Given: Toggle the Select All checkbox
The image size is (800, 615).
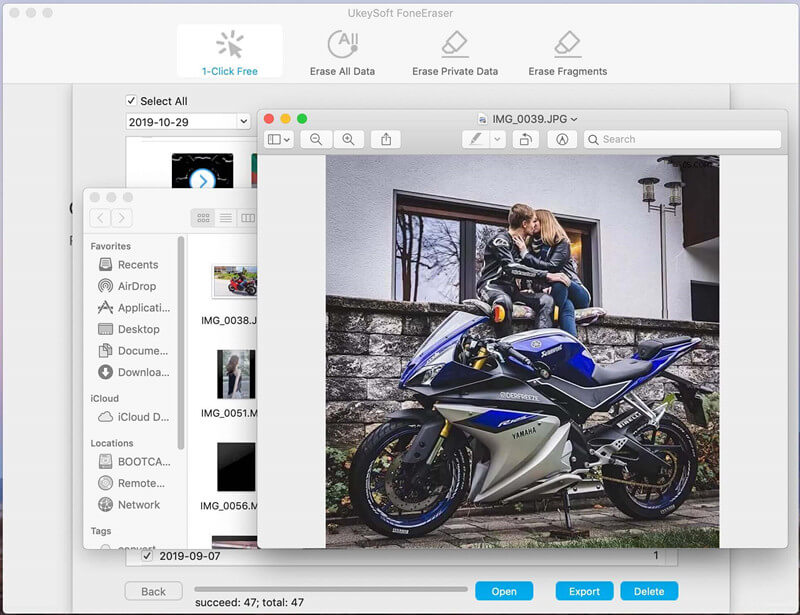Looking at the screenshot, I should click(131, 101).
